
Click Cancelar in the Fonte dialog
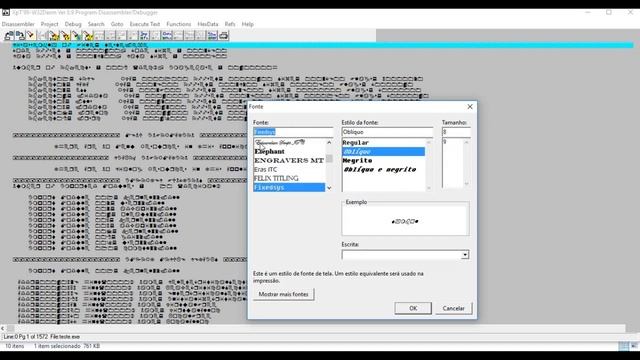coord(453,308)
